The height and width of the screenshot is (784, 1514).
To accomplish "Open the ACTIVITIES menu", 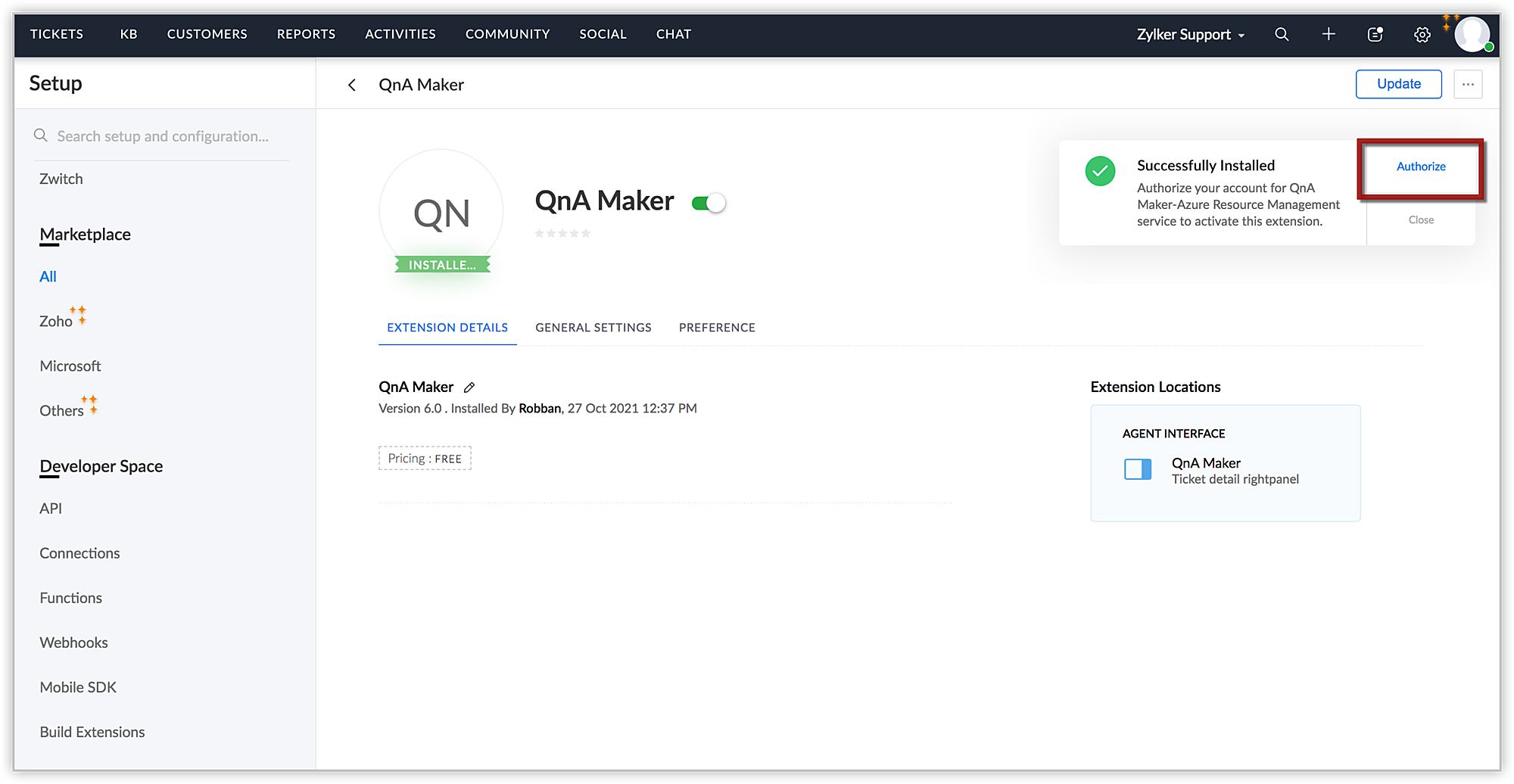I will [400, 34].
